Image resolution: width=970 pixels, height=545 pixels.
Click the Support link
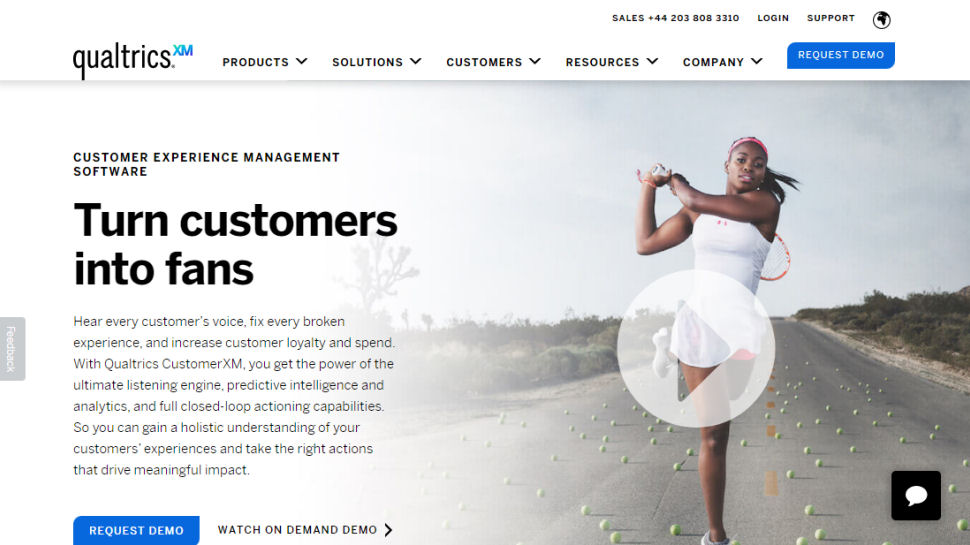click(831, 19)
